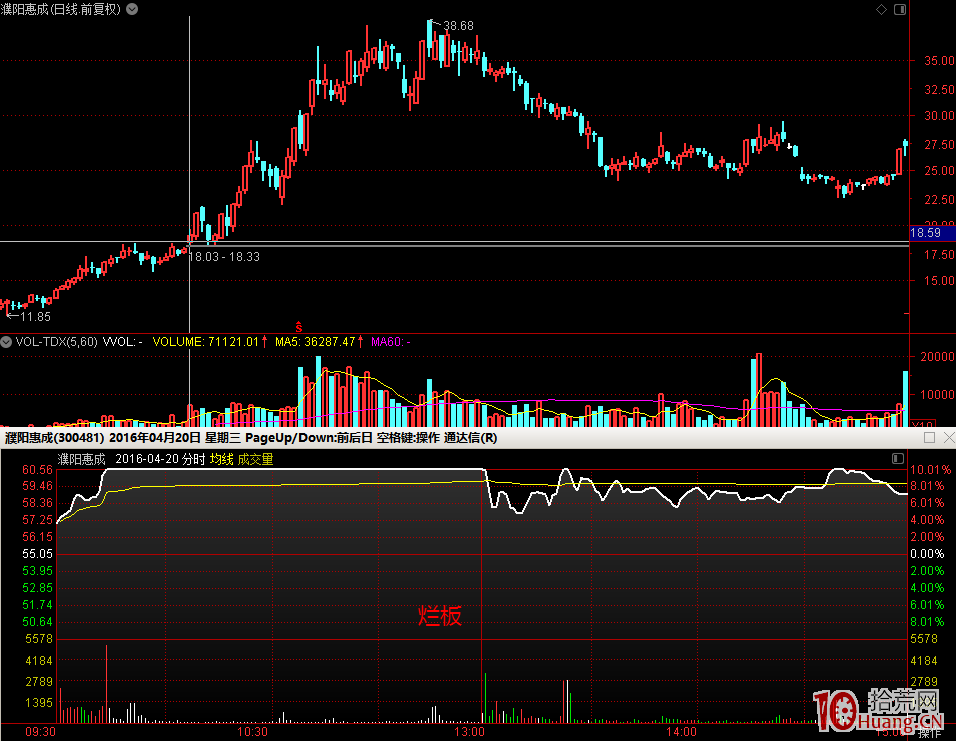
Task: Click the 烂板 annotation in the intraday chart
Action: coord(440,616)
